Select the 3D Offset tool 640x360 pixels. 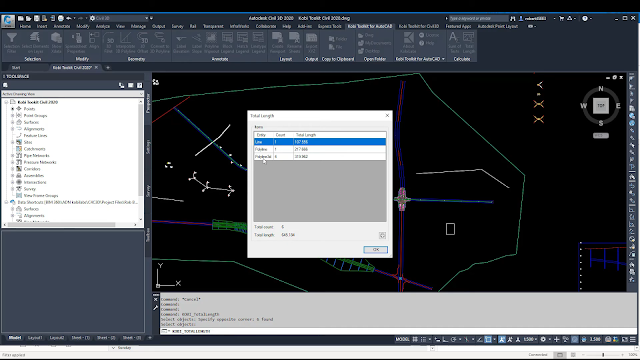143,42
